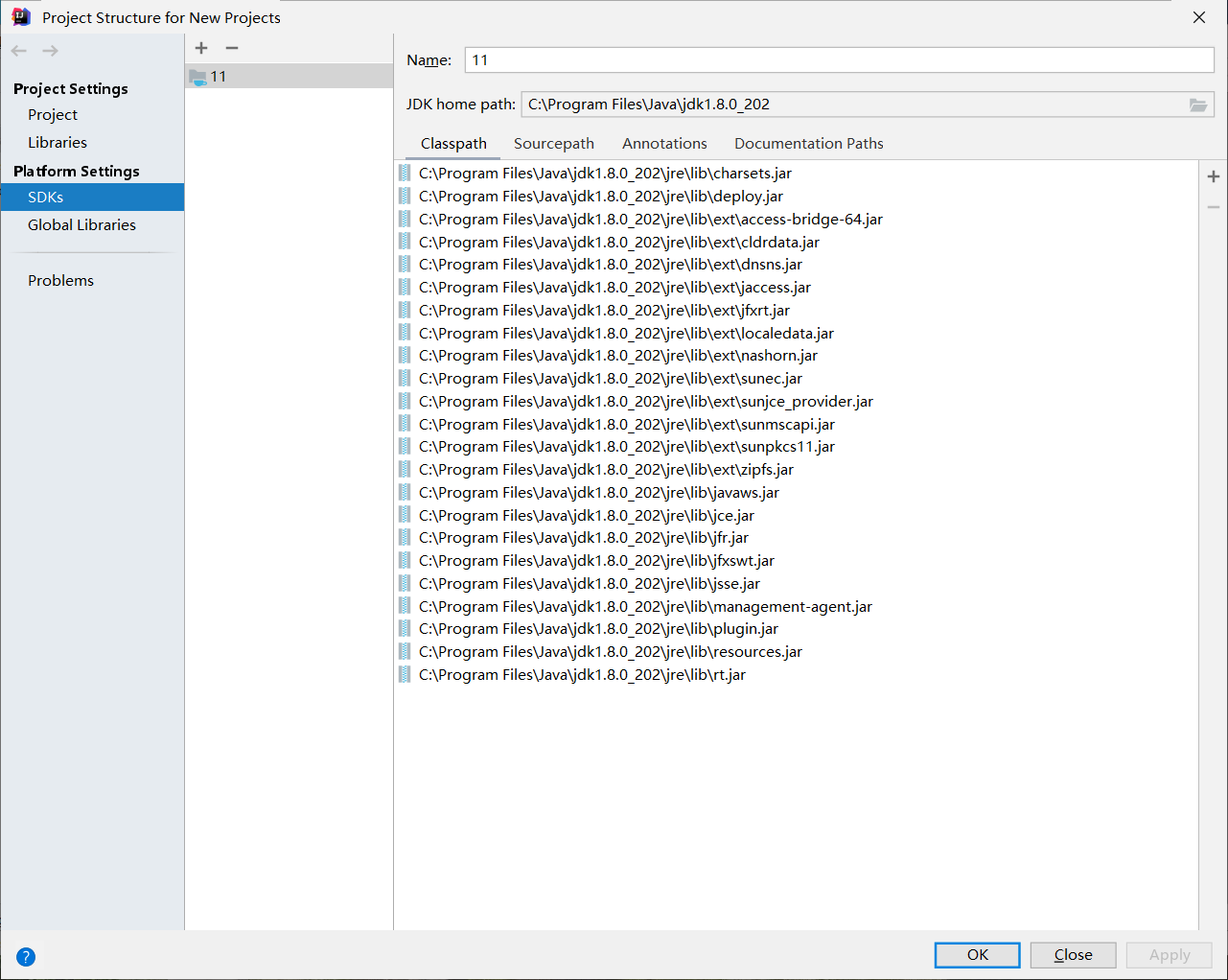
Task: Open the Problems section
Action: [x=60, y=281]
